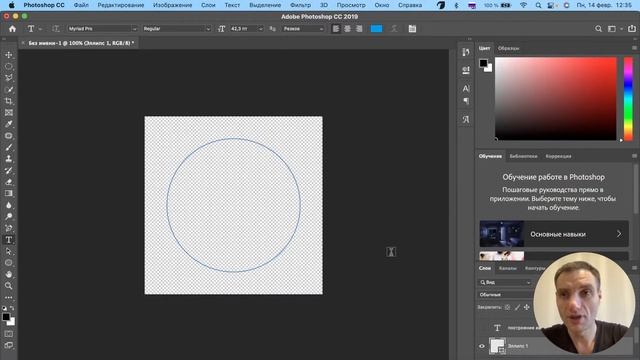Hide the Эллипс 1 layer
The width and height of the screenshot is (640, 360).
coord(482,346)
